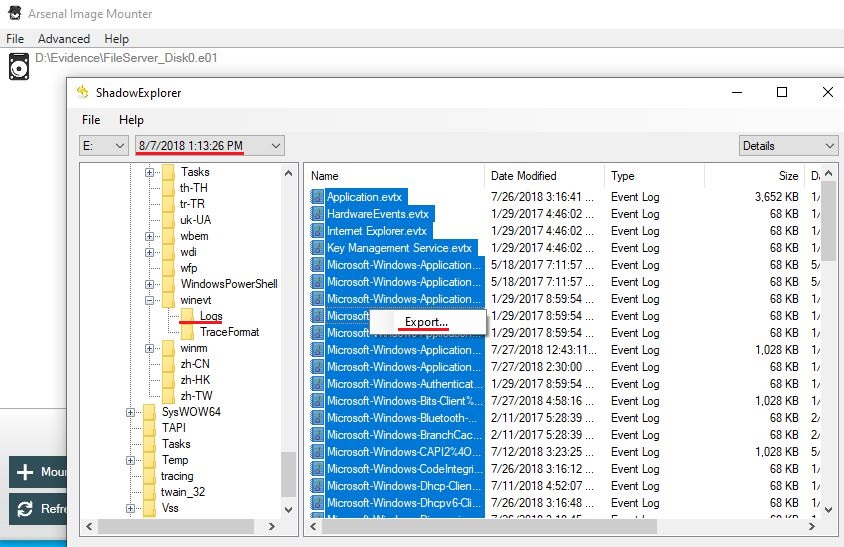Image resolution: width=844 pixels, height=547 pixels.
Task: Select the uk-UA folder in tree
Action: click(195, 220)
